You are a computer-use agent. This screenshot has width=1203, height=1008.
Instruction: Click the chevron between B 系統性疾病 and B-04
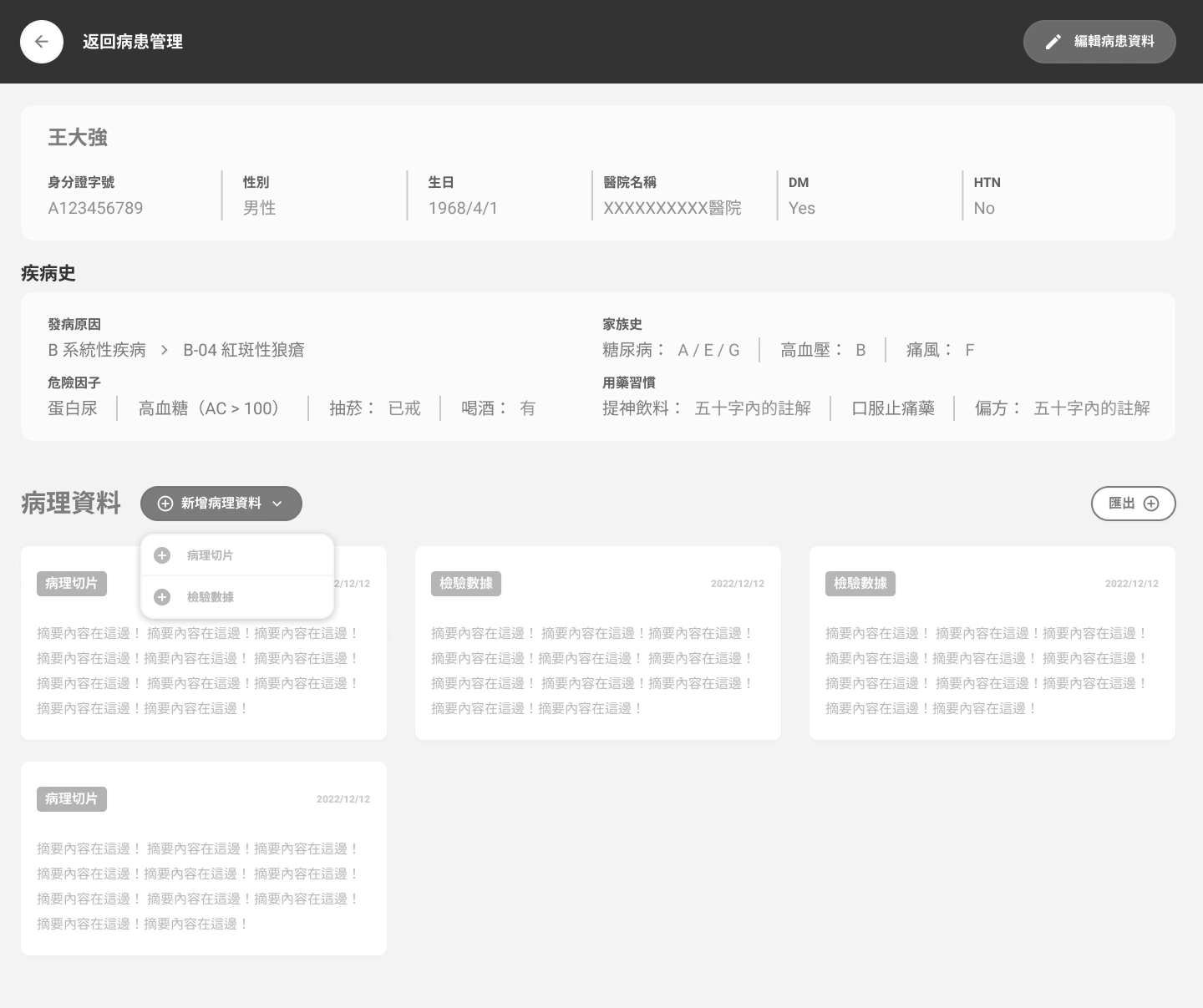tap(165, 351)
